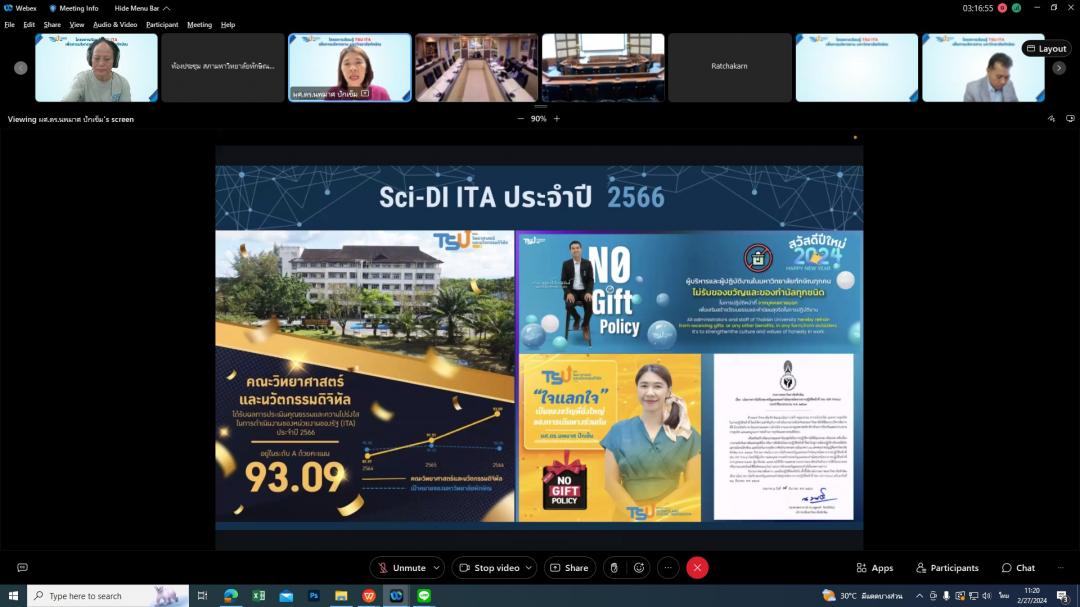Viewport: 1080px width, 607px height.
Task: Click the red leave meeting button
Action: pyautogui.click(x=697, y=568)
